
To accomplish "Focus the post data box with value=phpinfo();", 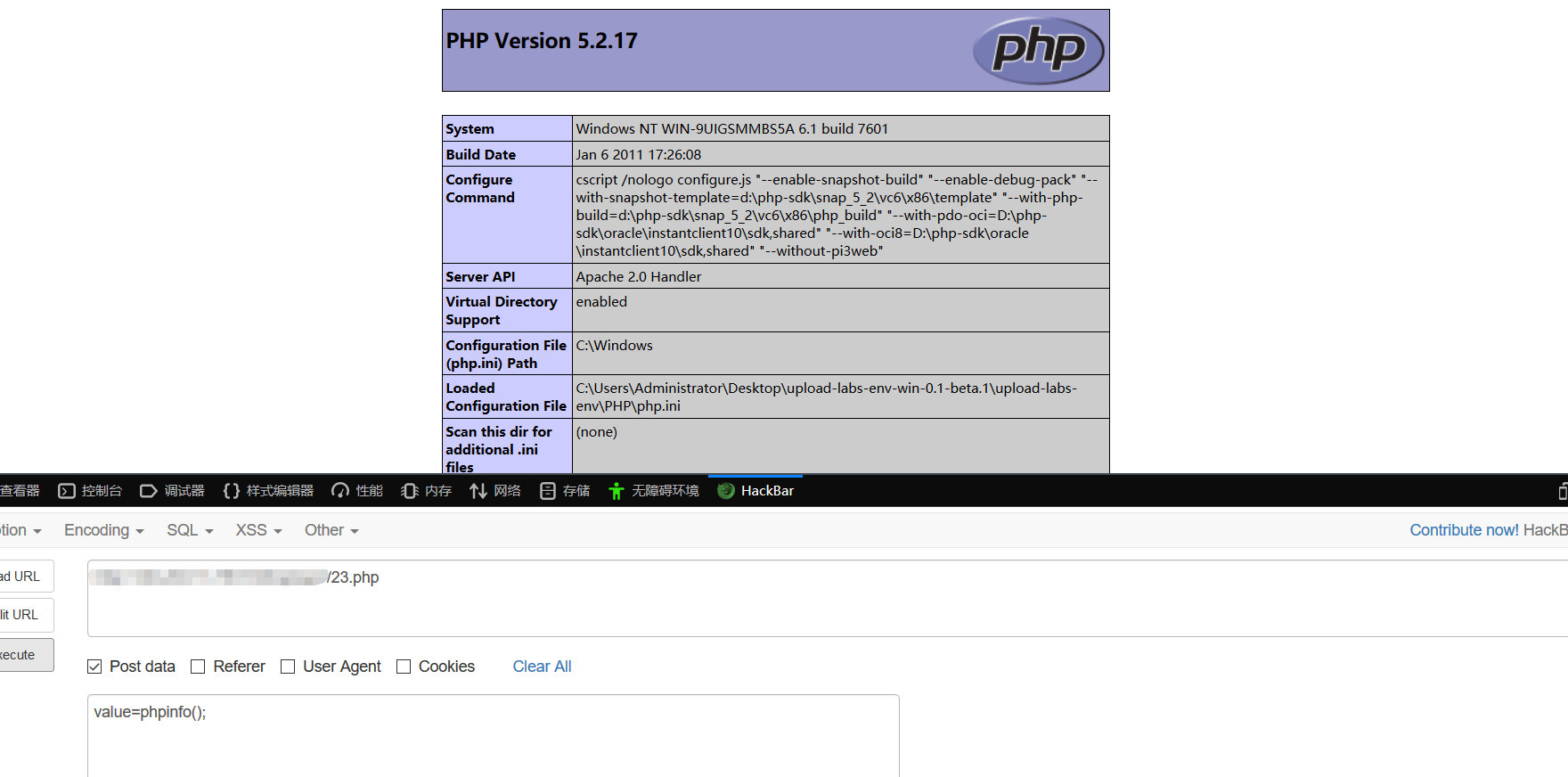I will [x=494, y=736].
